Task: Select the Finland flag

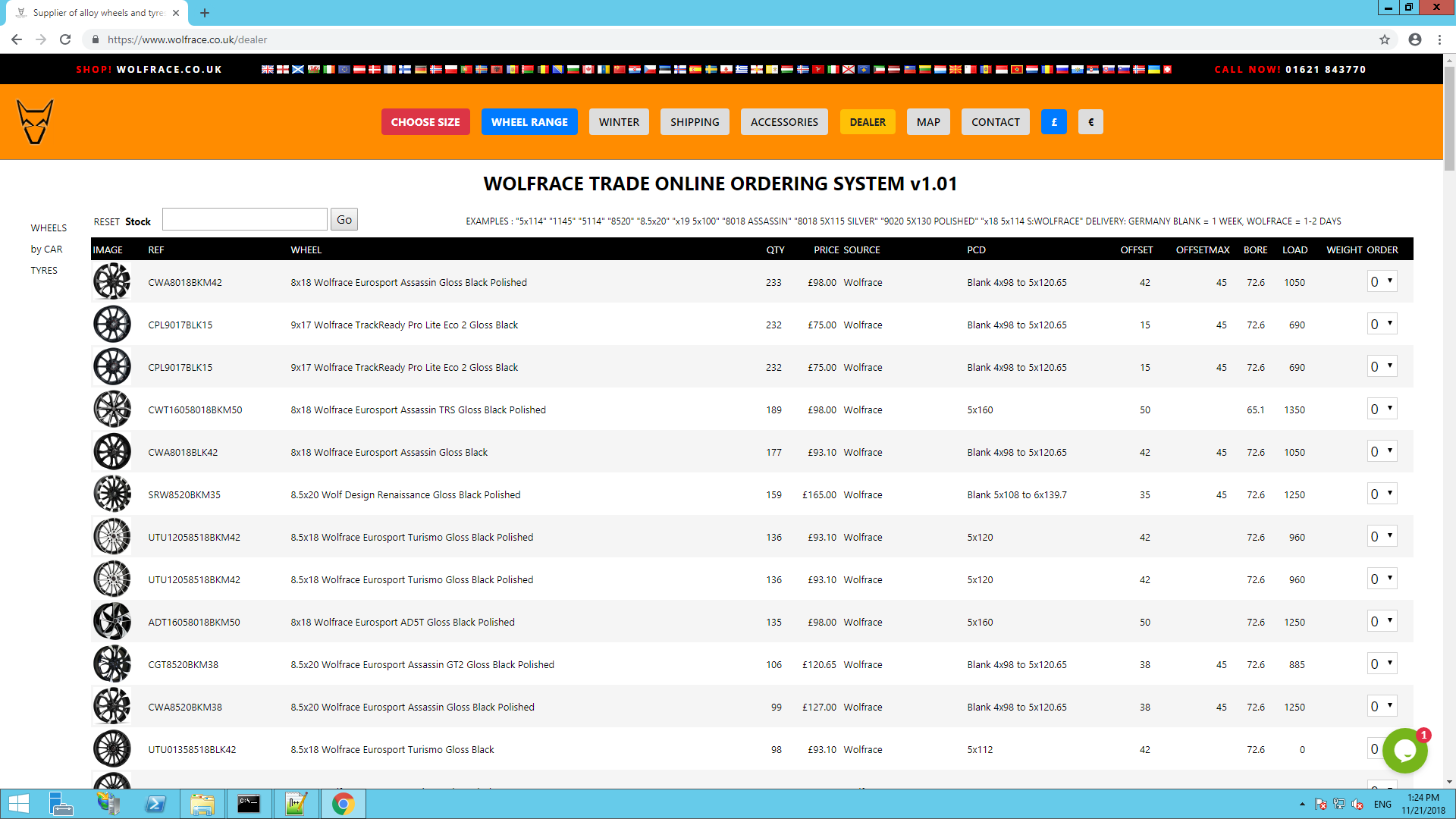Action: [x=405, y=69]
